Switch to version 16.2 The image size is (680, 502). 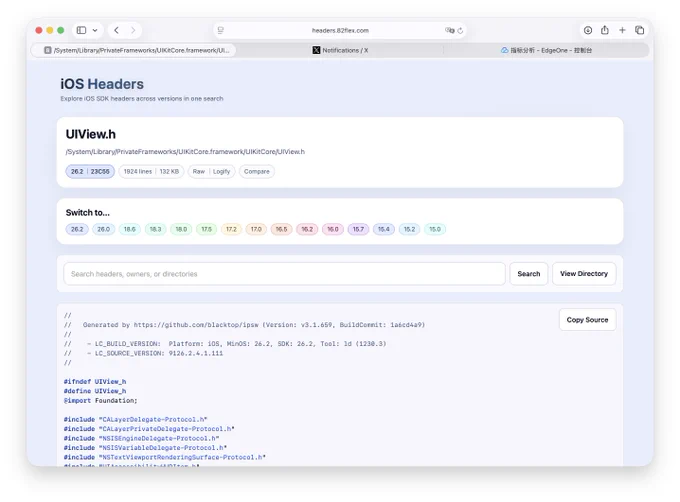coord(307,229)
